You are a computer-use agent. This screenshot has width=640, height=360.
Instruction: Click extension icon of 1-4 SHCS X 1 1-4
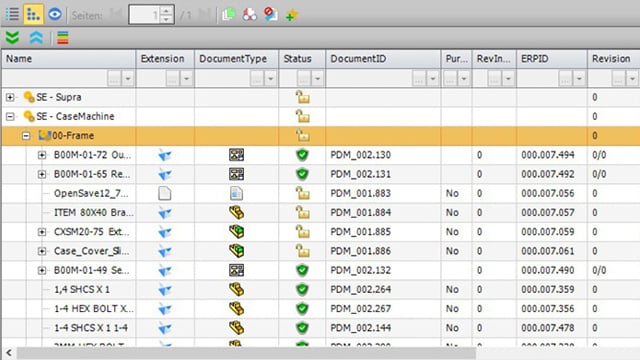(x=165, y=328)
